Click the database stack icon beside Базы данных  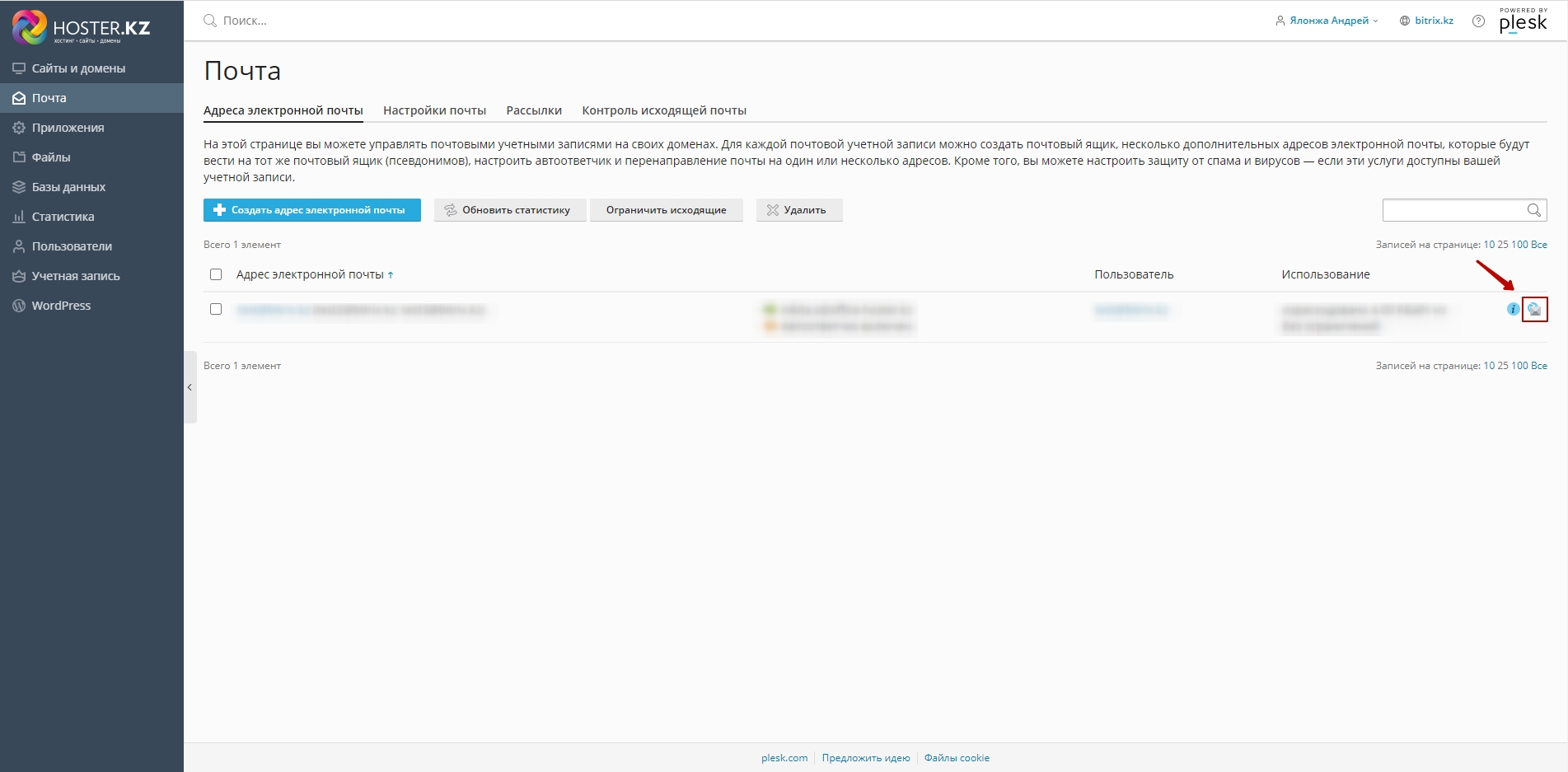point(19,187)
